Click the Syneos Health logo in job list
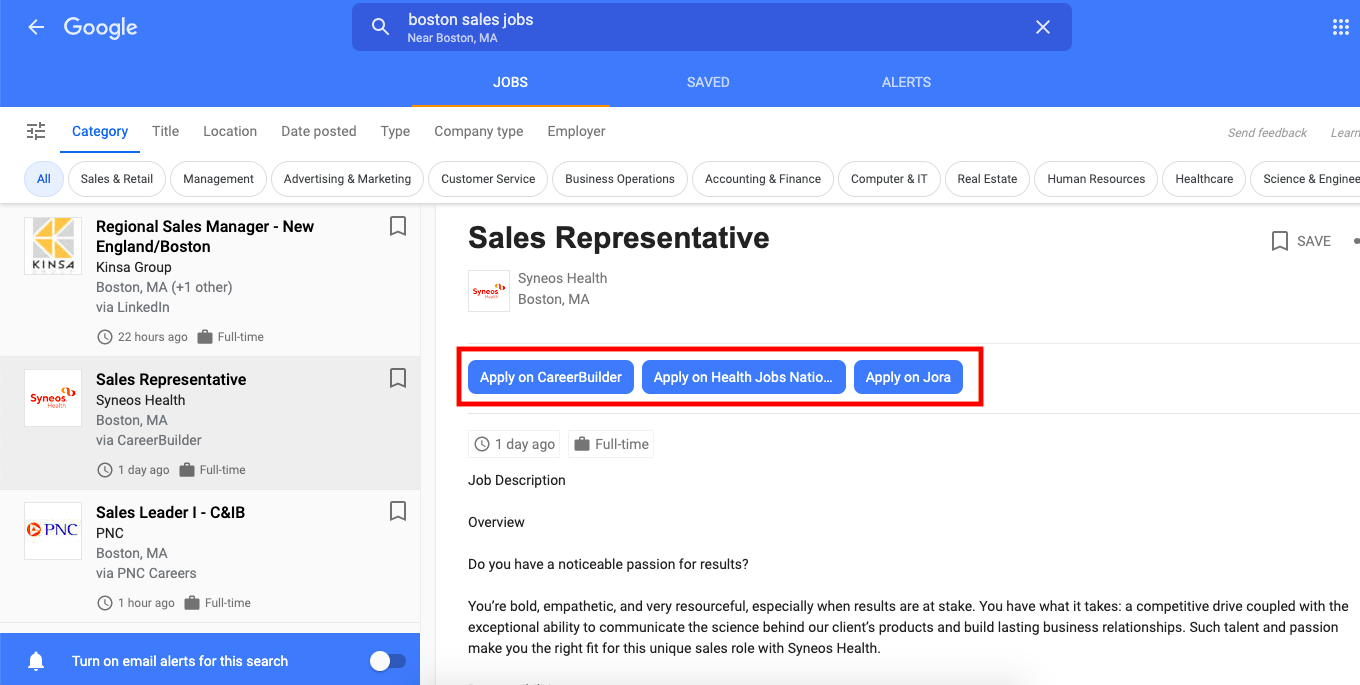Viewport: 1360px width, 685px height. coord(53,398)
